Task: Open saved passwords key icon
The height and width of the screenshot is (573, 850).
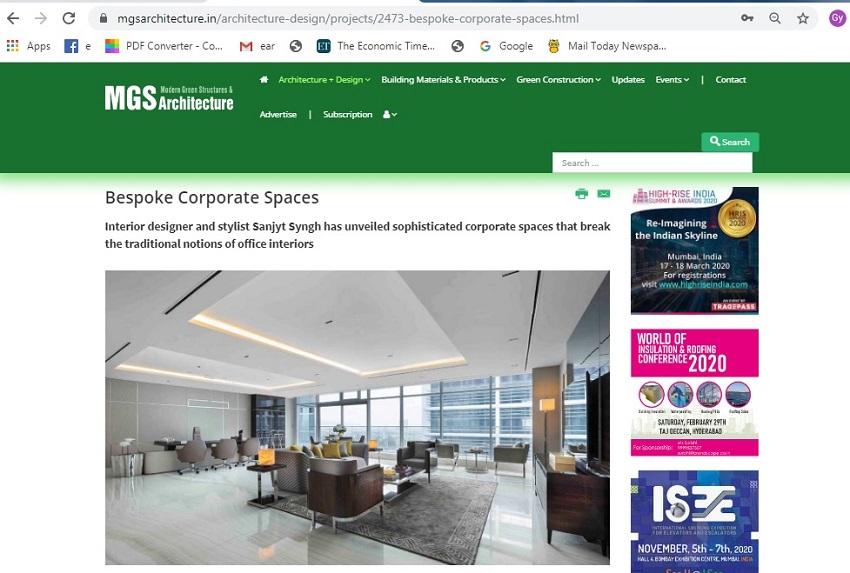Action: (x=747, y=18)
